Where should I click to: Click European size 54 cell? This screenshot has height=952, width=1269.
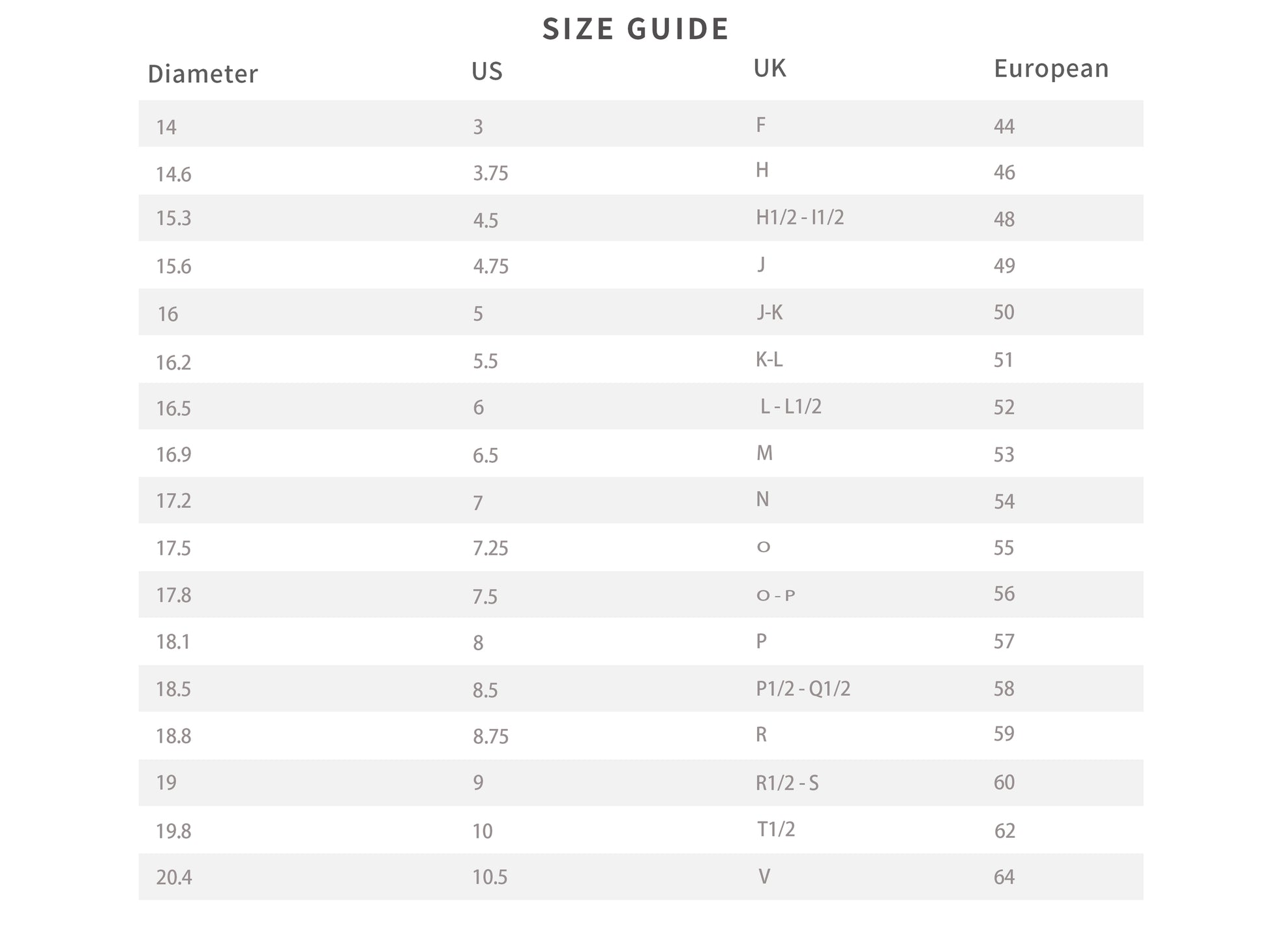click(x=1004, y=501)
